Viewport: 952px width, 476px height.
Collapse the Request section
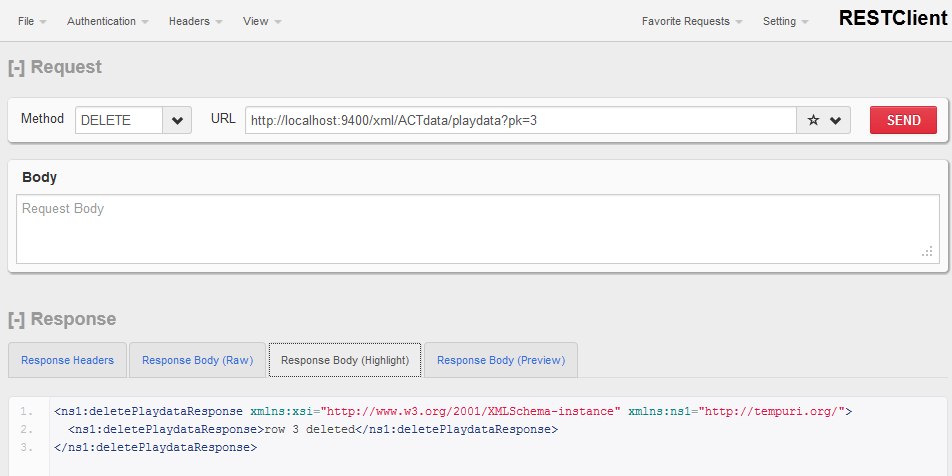click(x=16, y=67)
